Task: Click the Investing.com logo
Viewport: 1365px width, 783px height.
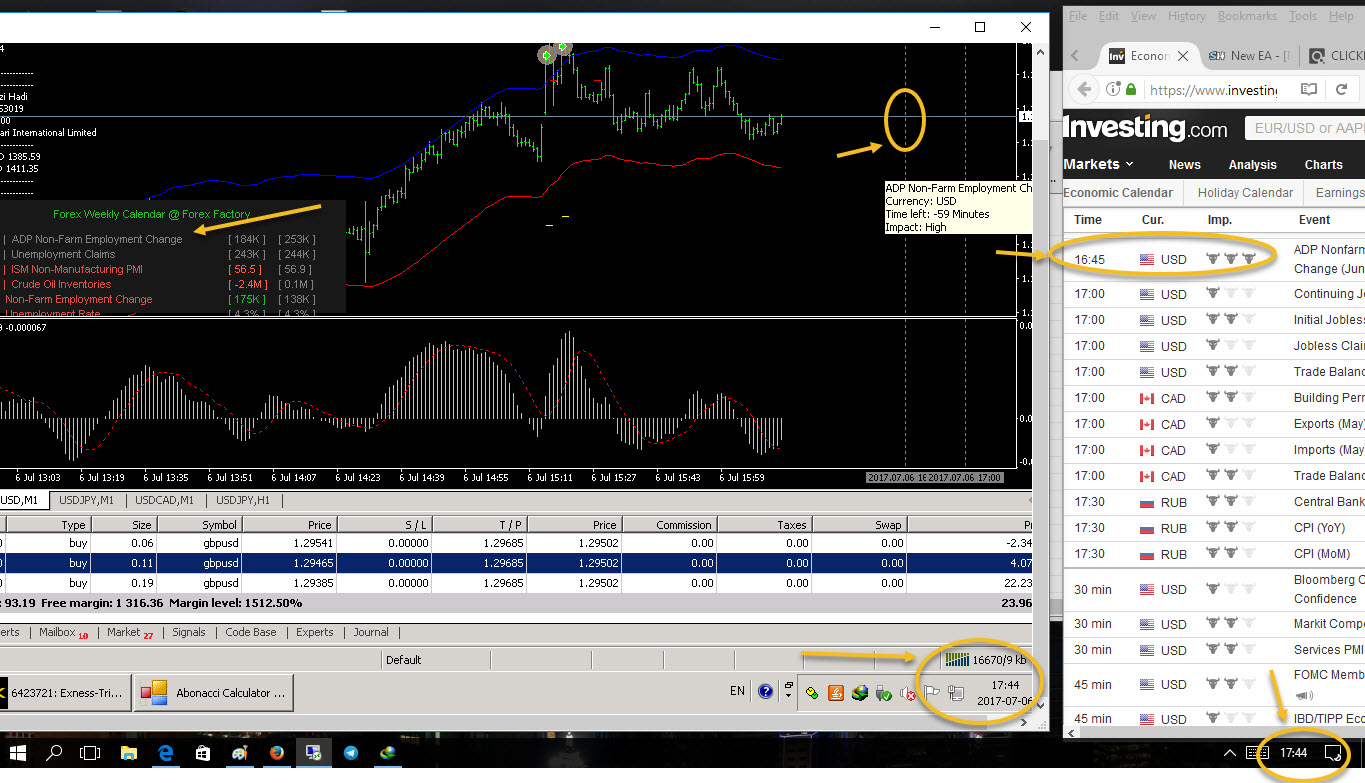Action: tap(1145, 128)
